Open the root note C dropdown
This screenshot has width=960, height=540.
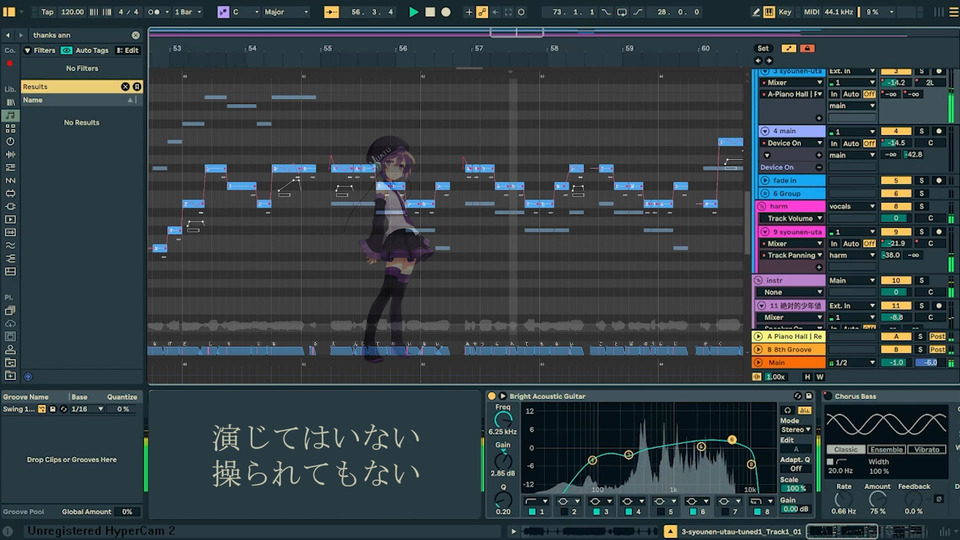(x=244, y=12)
